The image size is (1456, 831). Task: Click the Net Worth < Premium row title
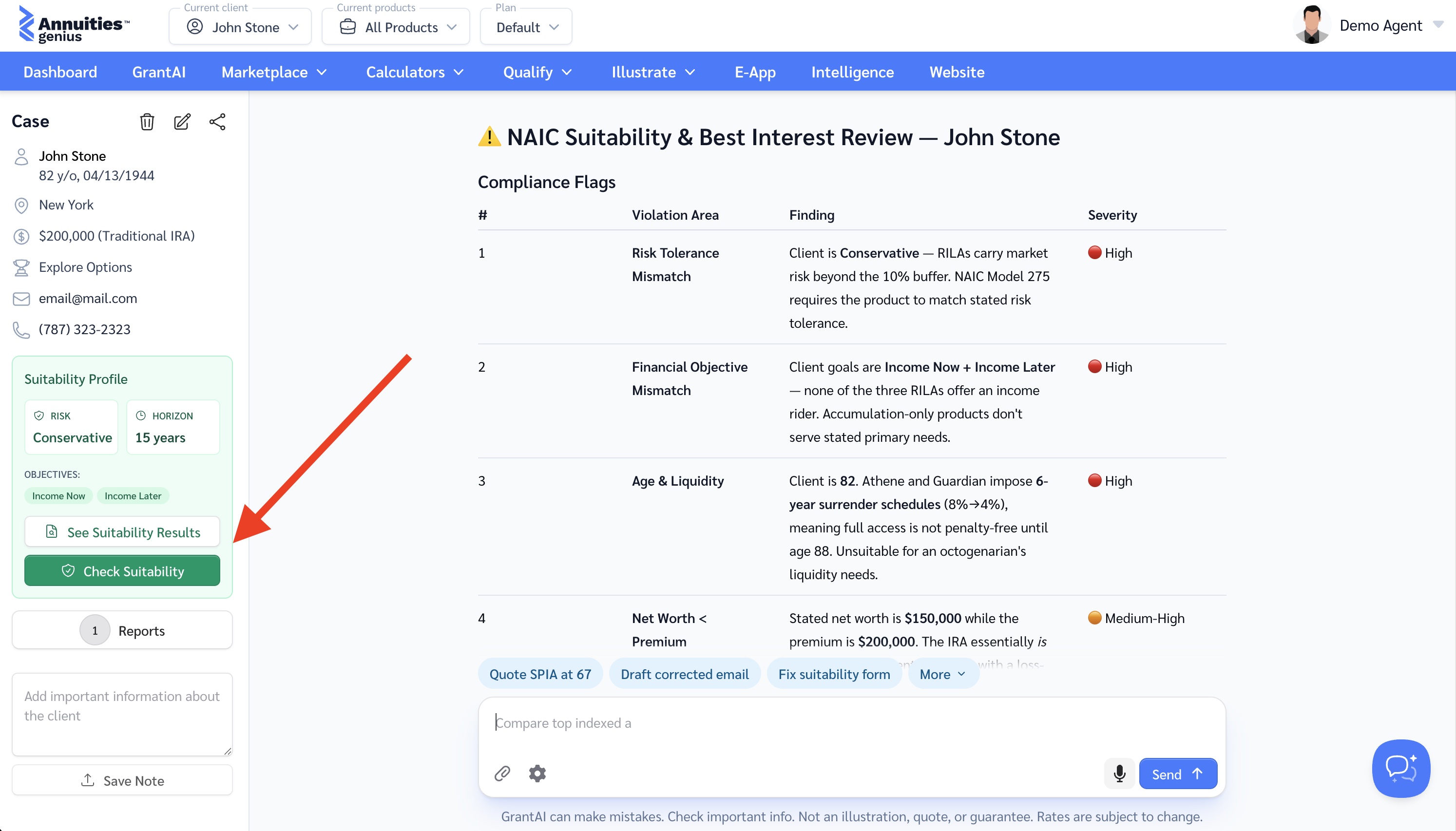(x=669, y=629)
